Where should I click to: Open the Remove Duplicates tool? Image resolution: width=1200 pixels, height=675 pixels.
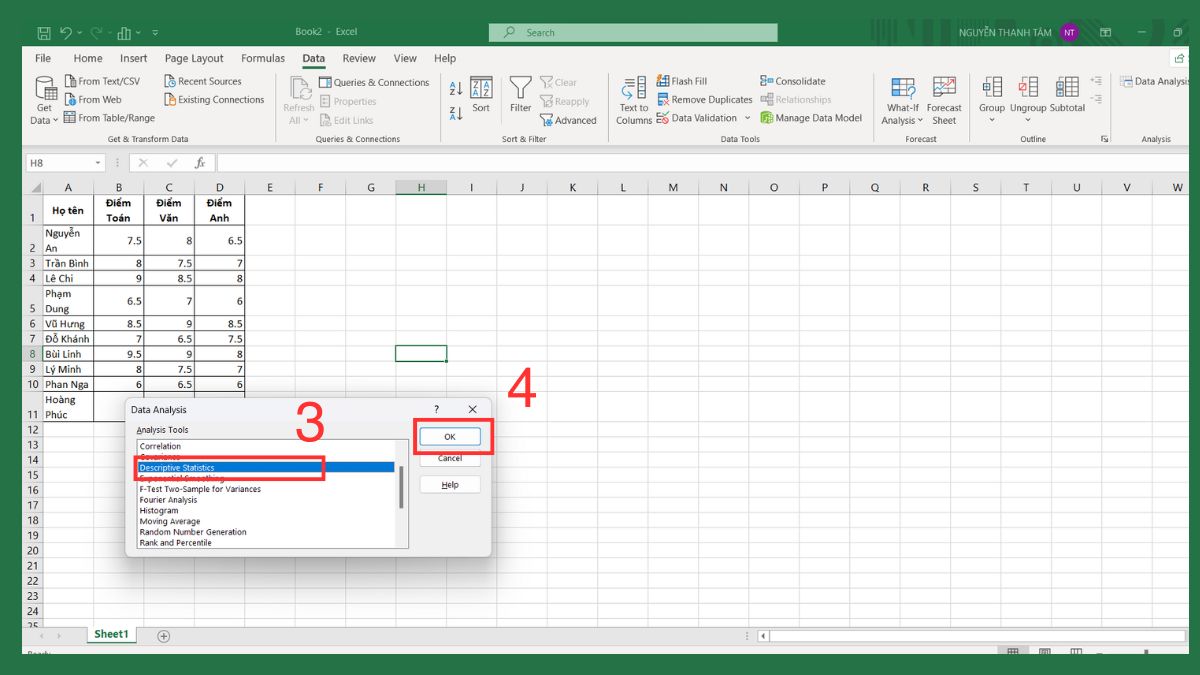(705, 99)
